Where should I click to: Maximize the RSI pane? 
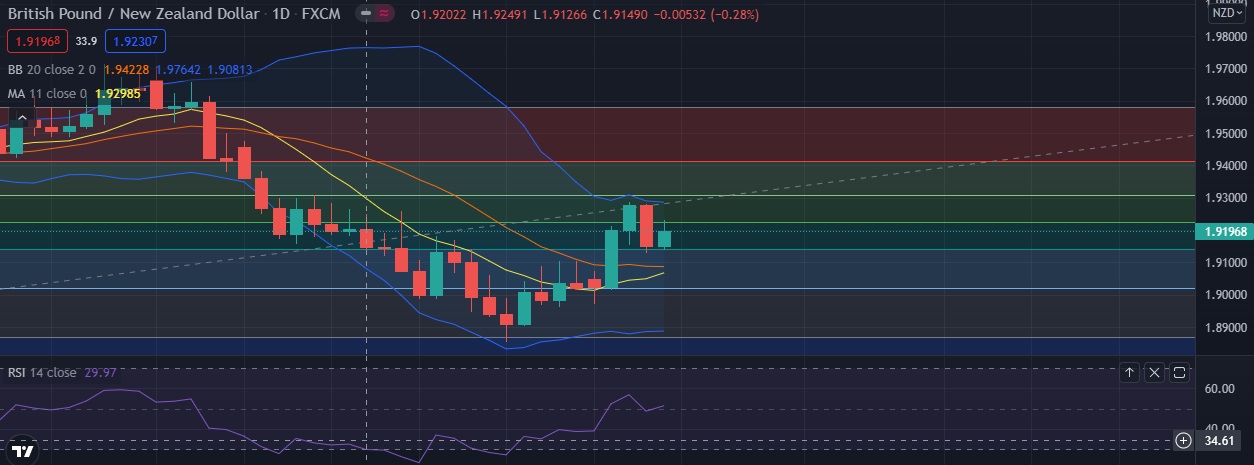point(1179,372)
